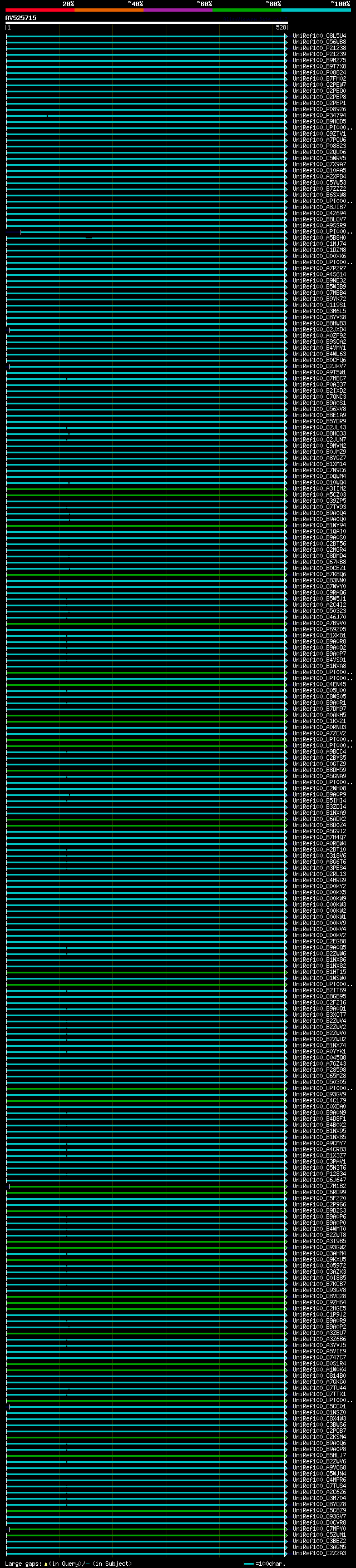356x1568 pixels.
Task: Select the UniRef100_B5IM14 label
Action: pyautogui.click(x=319, y=801)
